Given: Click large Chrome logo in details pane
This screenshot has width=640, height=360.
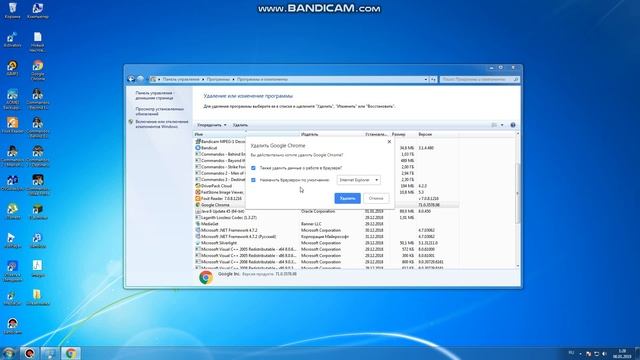Looking at the screenshot, I should [x=206, y=278].
